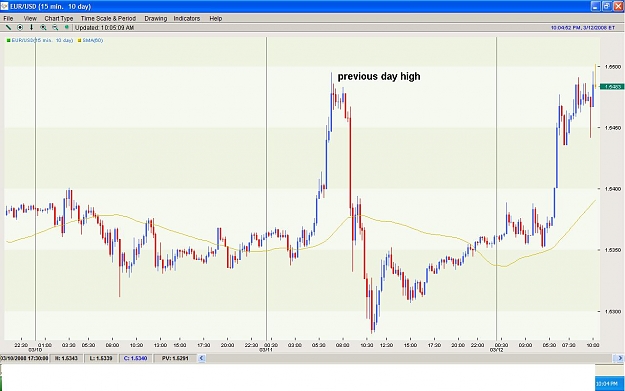Viewport: 625px width, 391px height.
Task: Minimize the EUR/USD chart window
Action: pos(595,6)
